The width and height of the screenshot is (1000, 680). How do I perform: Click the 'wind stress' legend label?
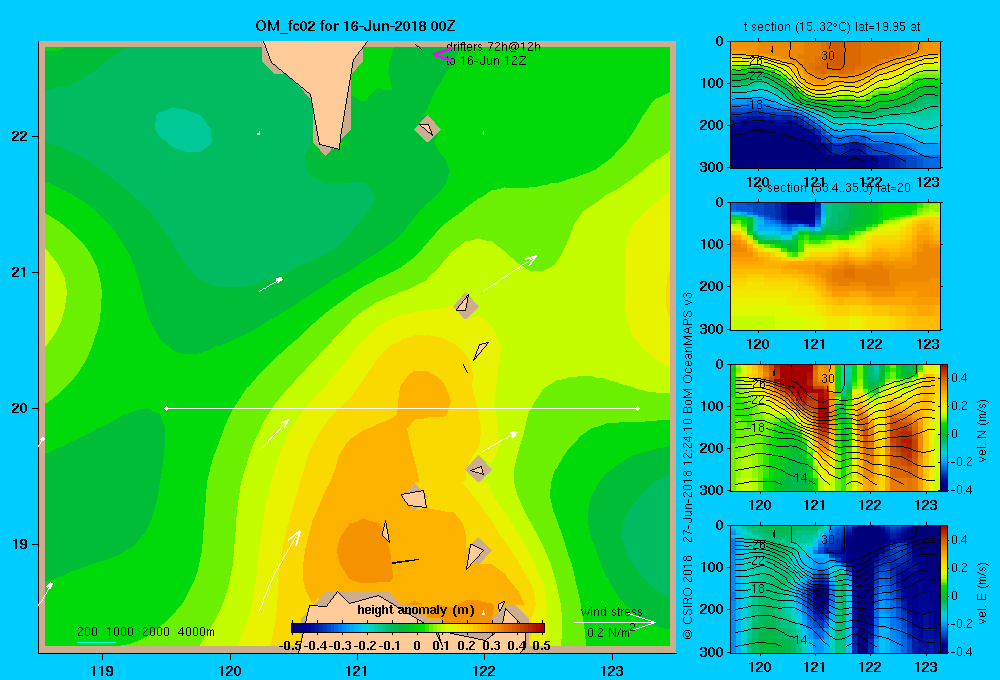point(612,612)
